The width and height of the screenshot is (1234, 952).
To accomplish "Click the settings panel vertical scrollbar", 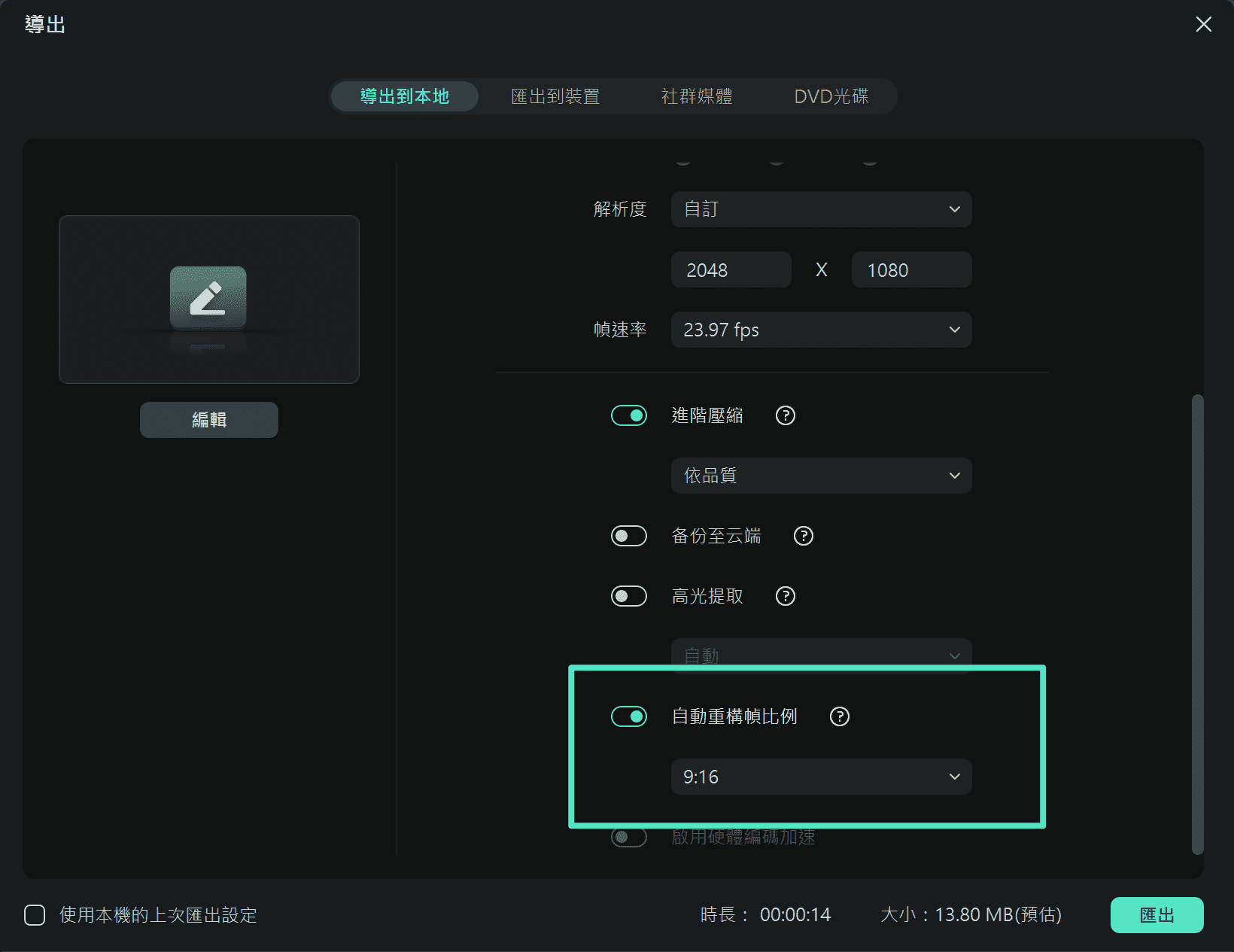I will 1198,625.
